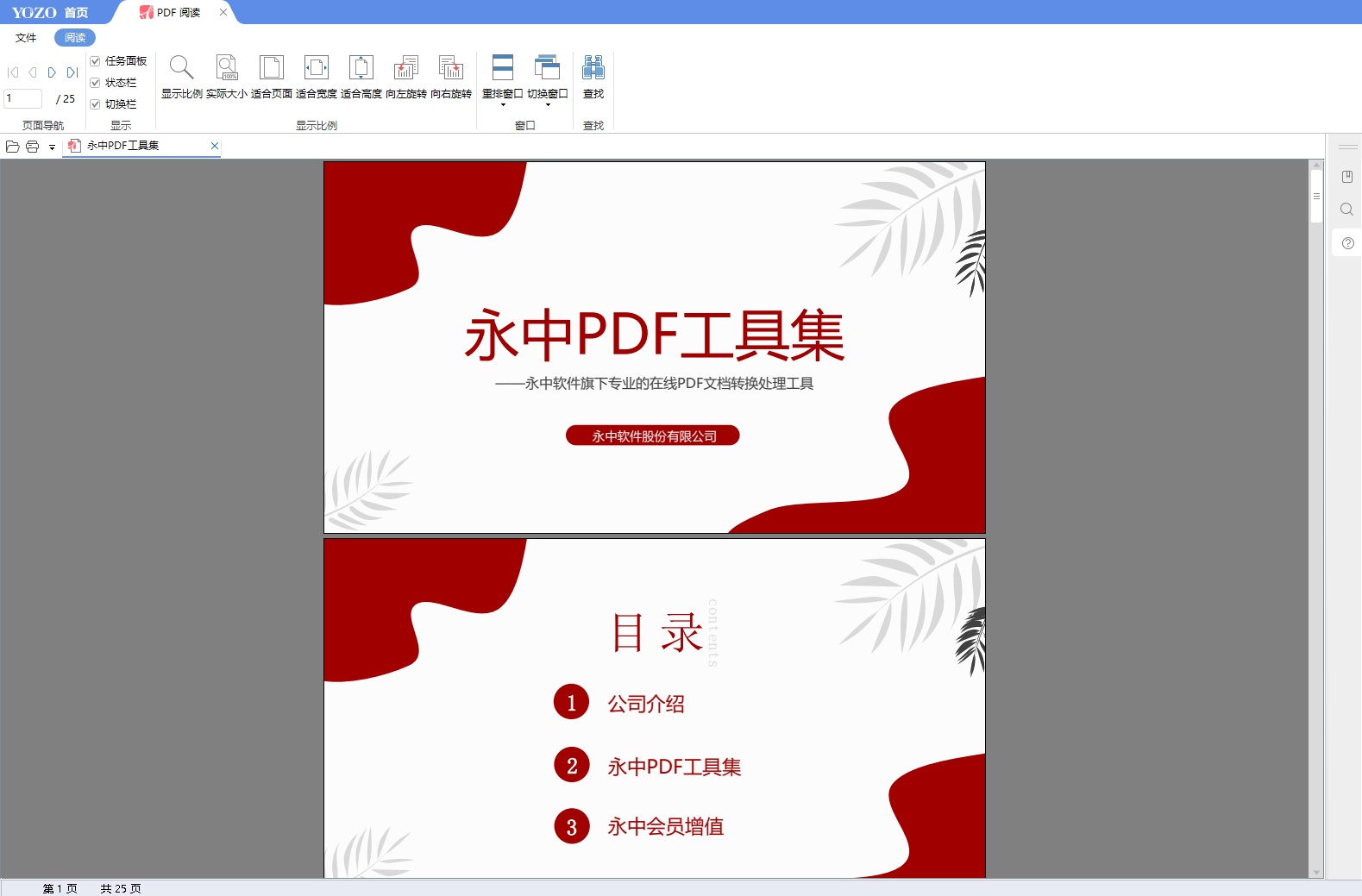This screenshot has height=896, width=1362.
Task: Open the find (查找) binoculars tool
Action: pos(593,67)
